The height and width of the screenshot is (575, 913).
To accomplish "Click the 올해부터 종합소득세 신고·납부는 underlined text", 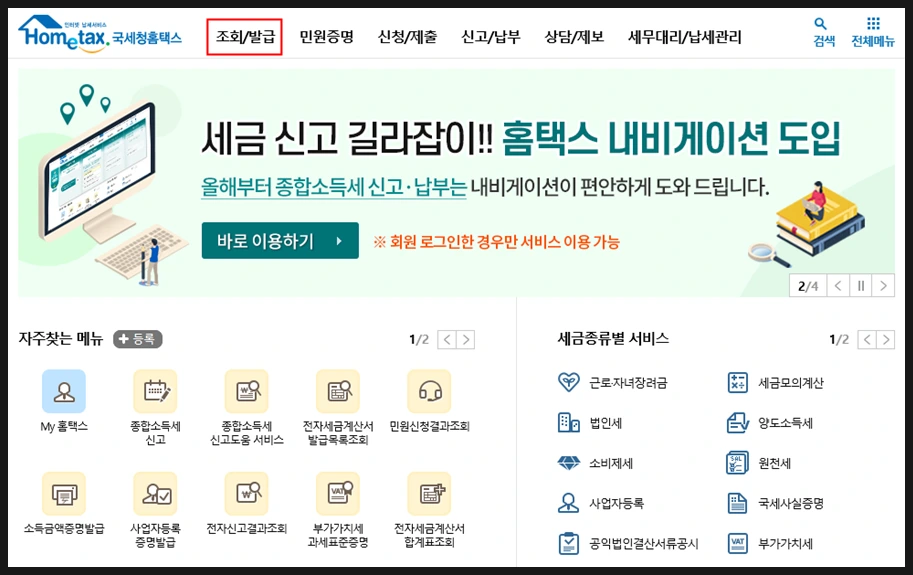I will tap(334, 187).
